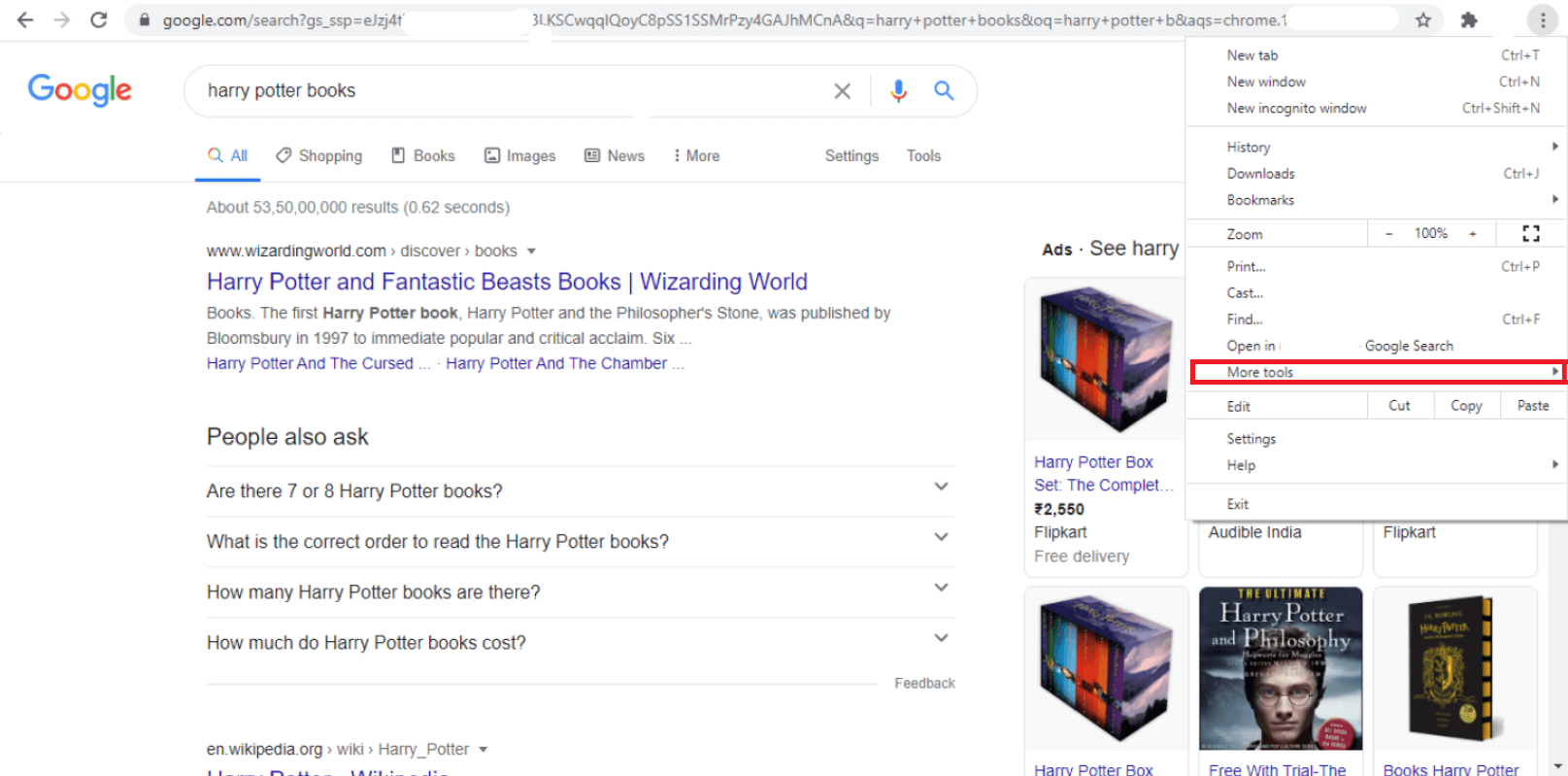This screenshot has width=1568, height=776.
Task: Open the More tools submenu
Action: [1378, 372]
